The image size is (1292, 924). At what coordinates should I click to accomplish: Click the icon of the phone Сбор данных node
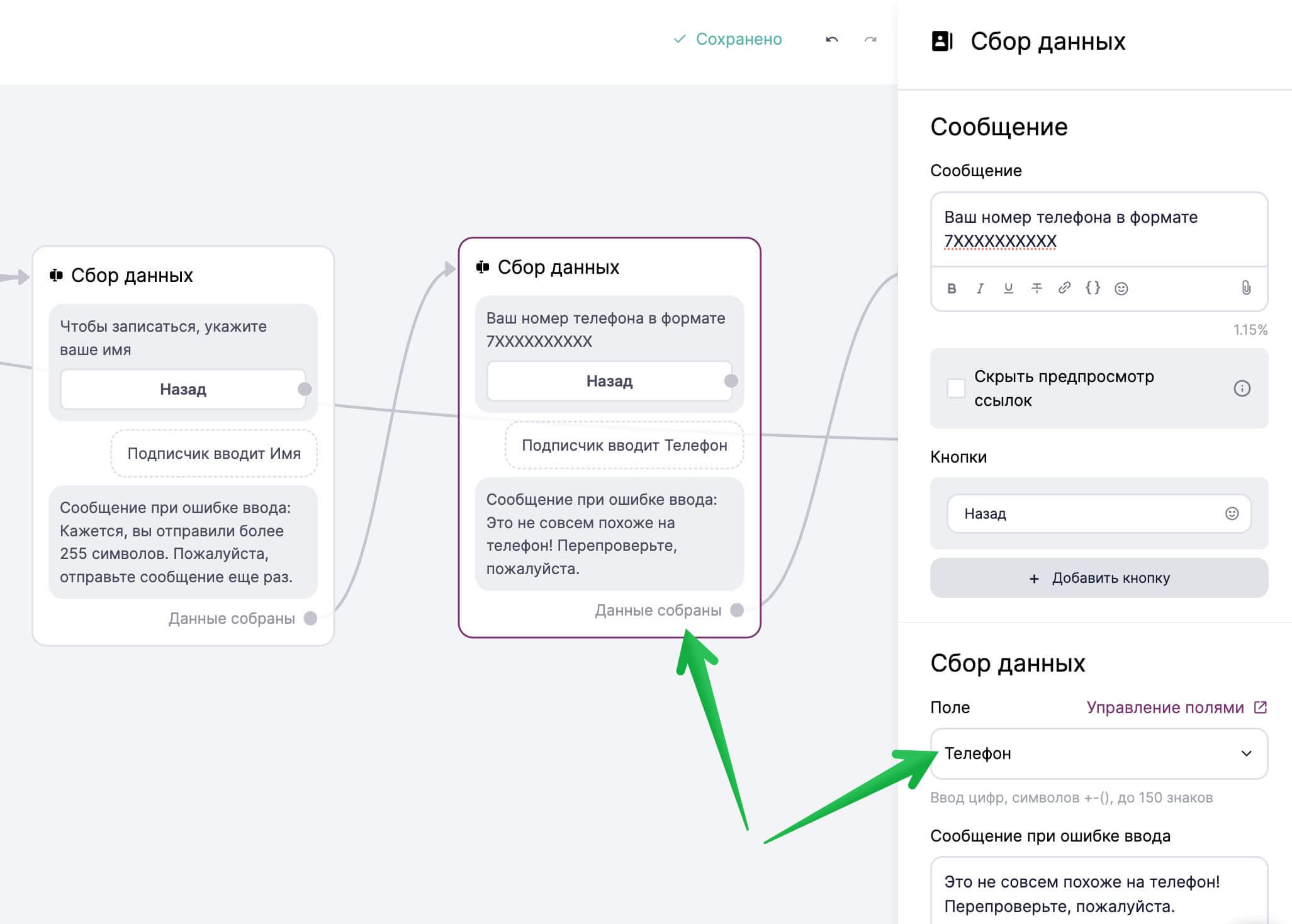click(483, 268)
